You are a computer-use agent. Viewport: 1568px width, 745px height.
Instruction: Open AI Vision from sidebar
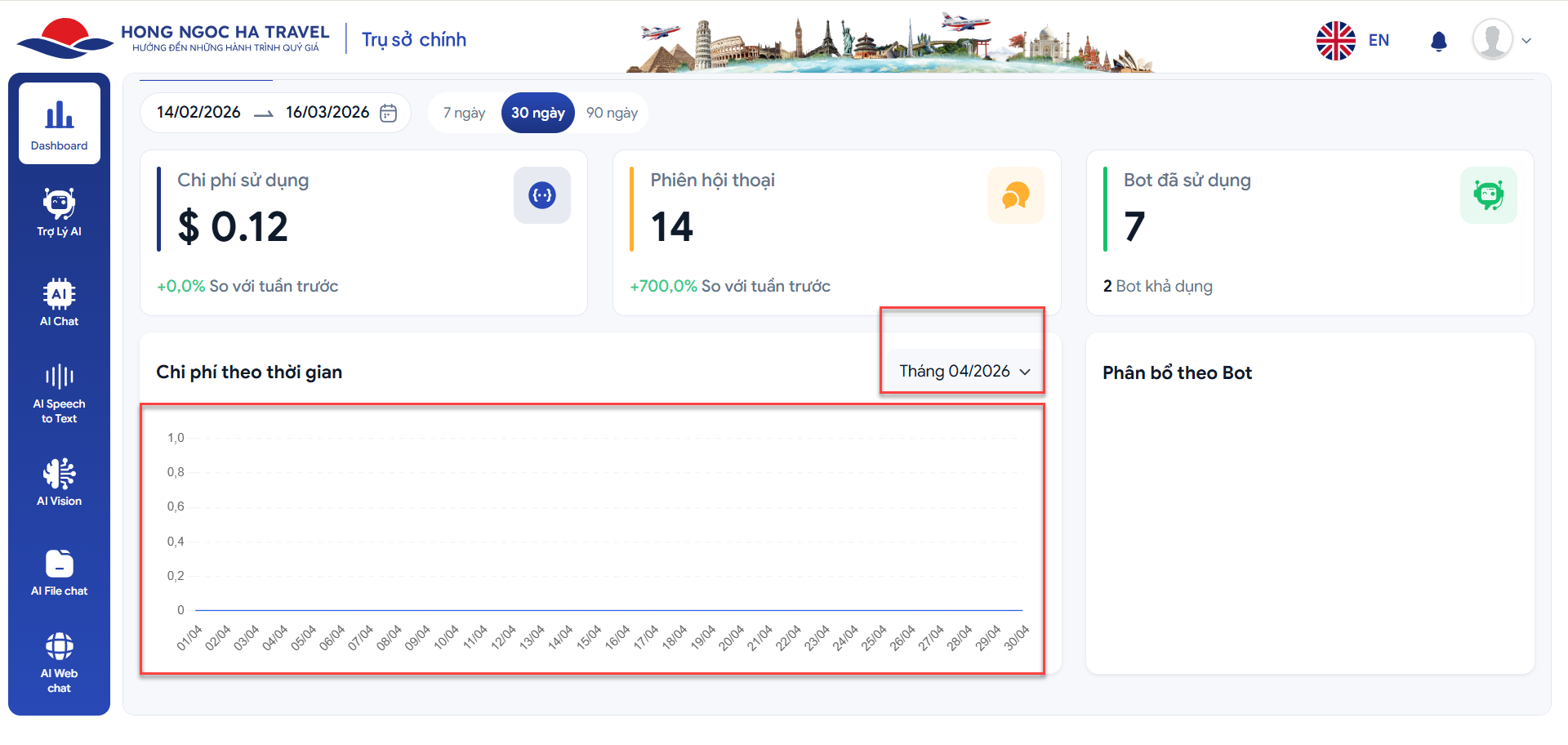tap(59, 482)
